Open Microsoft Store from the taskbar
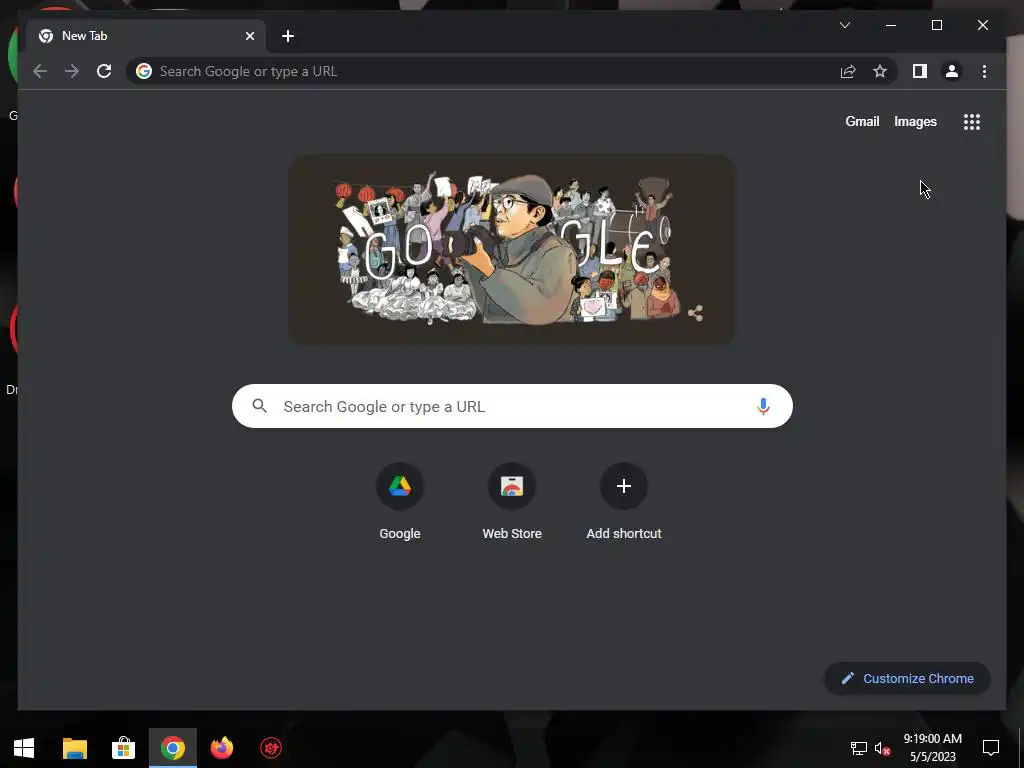Viewport: 1024px width, 768px height. pyautogui.click(x=123, y=748)
